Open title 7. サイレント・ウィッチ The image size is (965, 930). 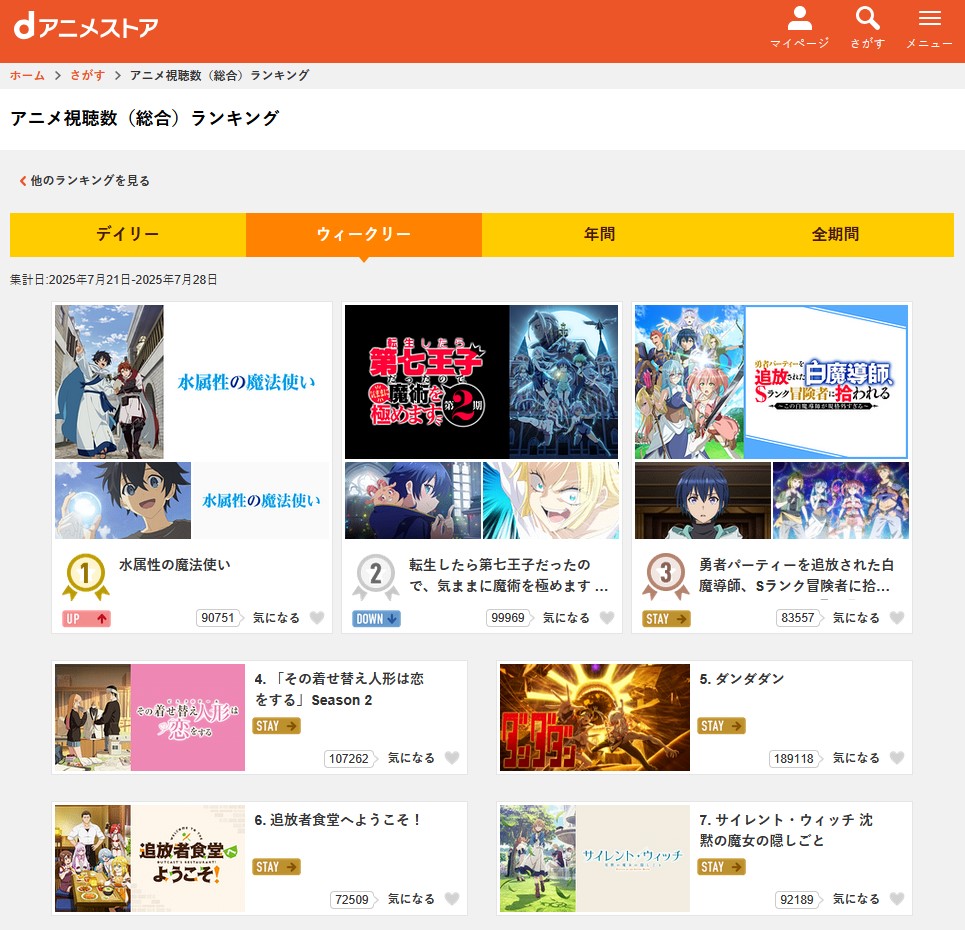coord(786,830)
